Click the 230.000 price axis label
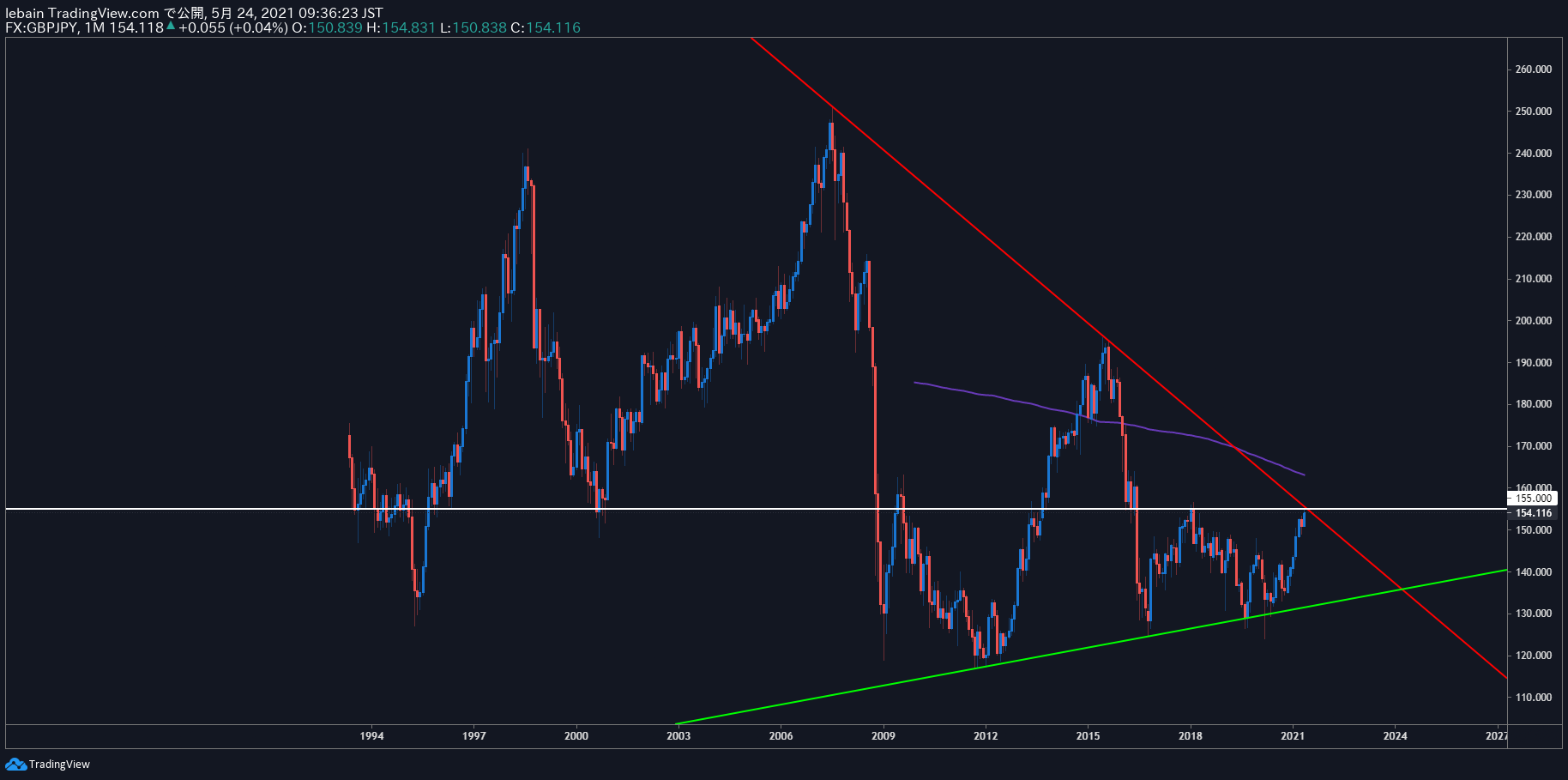Screen dimensions: 1568x780 click(x=1534, y=195)
